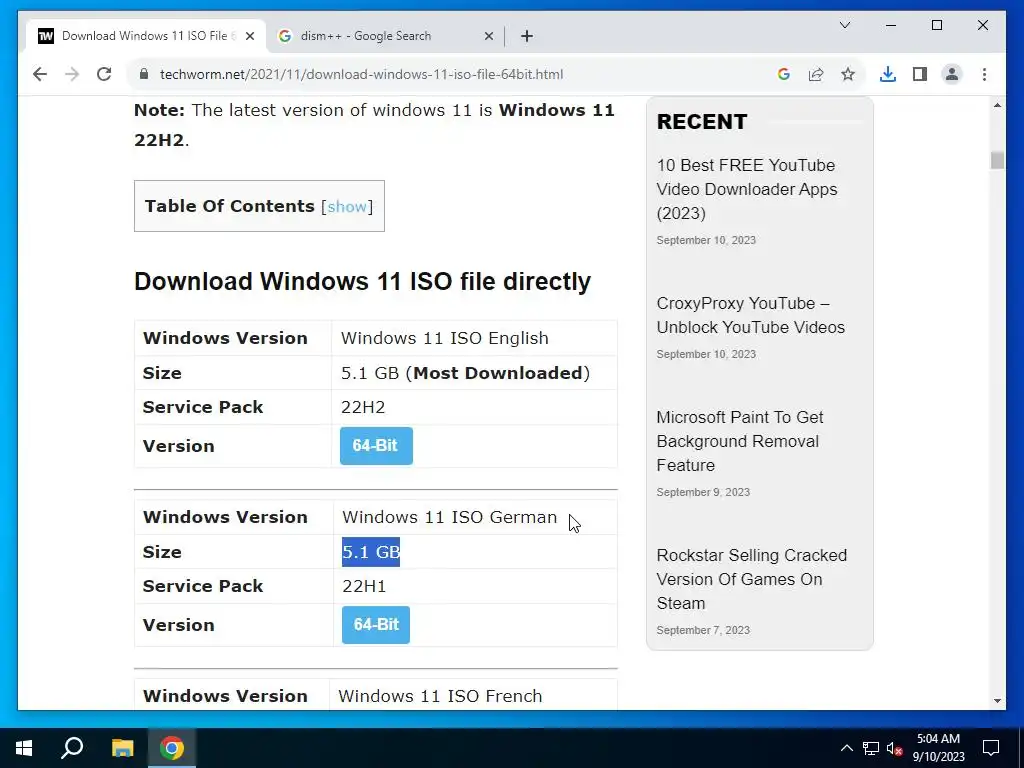Open the Windows Start menu

24,748
